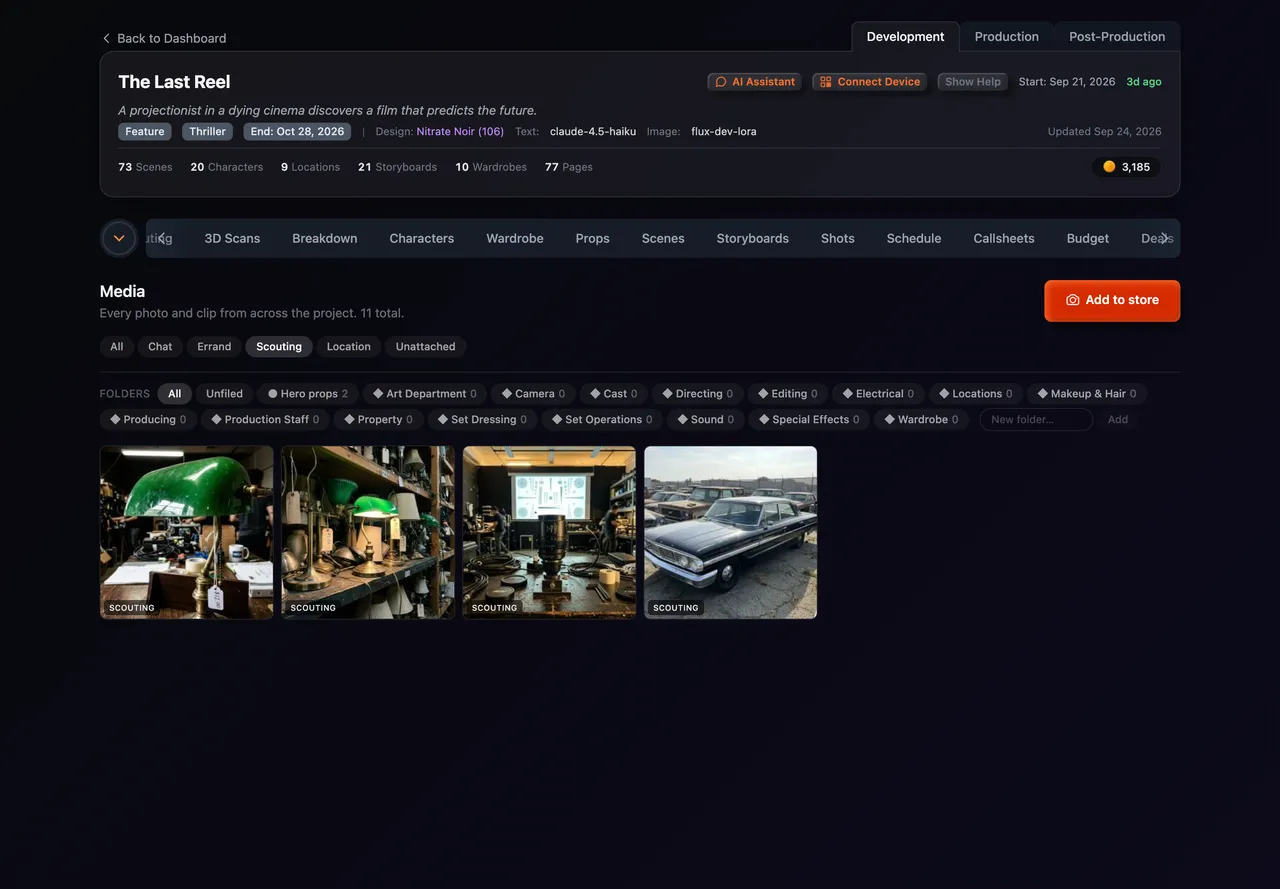Select the Special Effects folder chip
The height and width of the screenshot is (889, 1280).
point(808,420)
